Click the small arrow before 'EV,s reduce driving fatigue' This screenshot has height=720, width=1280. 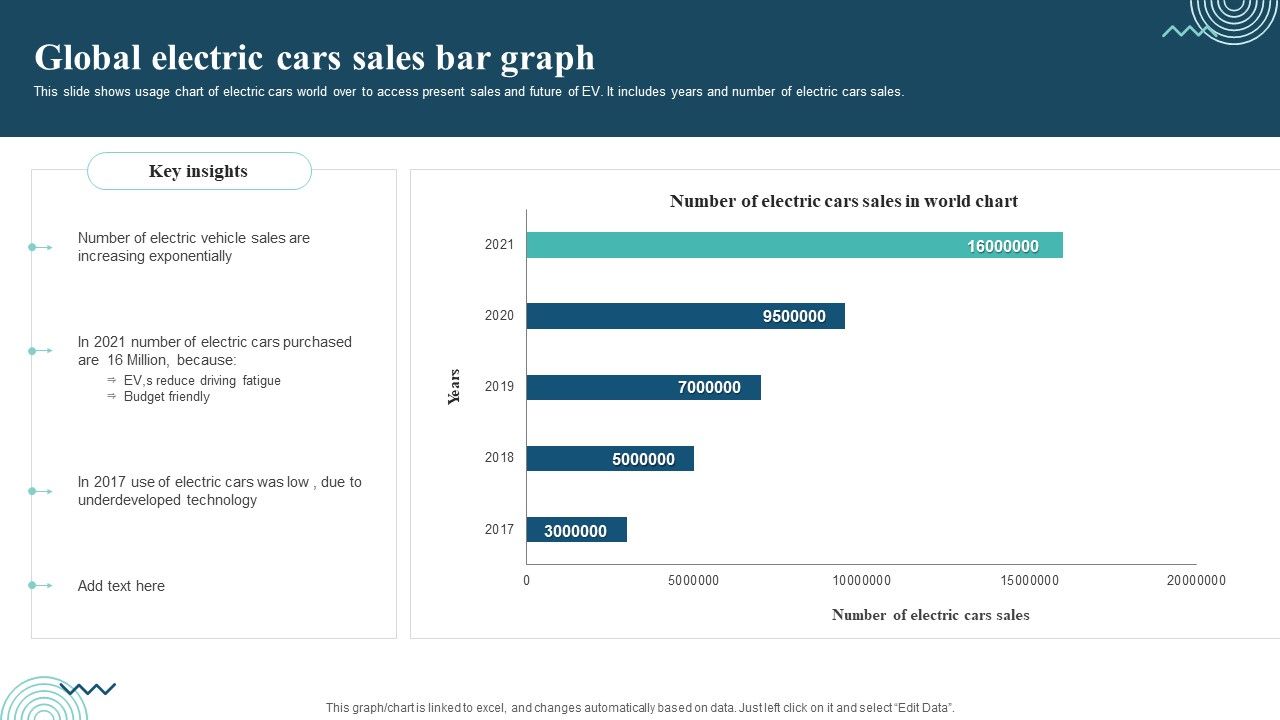click(112, 381)
